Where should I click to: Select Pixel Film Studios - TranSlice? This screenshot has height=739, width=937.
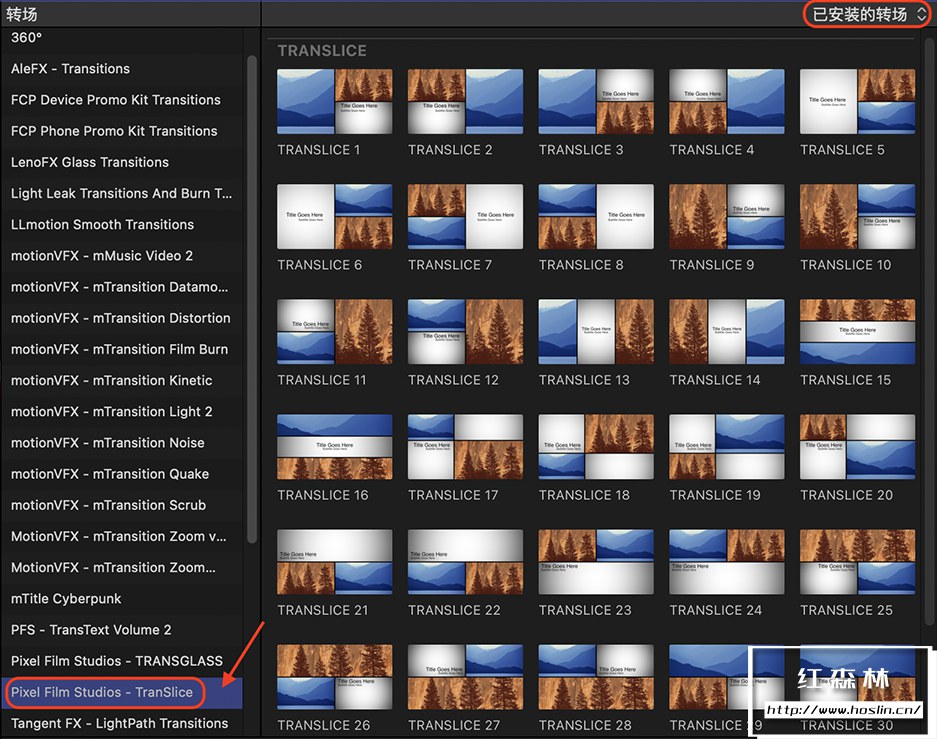click(121, 692)
